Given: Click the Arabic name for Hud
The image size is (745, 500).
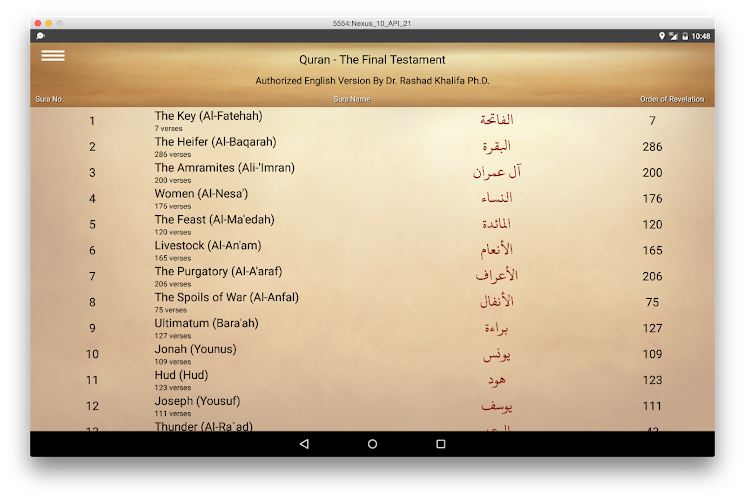Looking at the screenshot, I should pyautogui.click(x=497, y=380).
